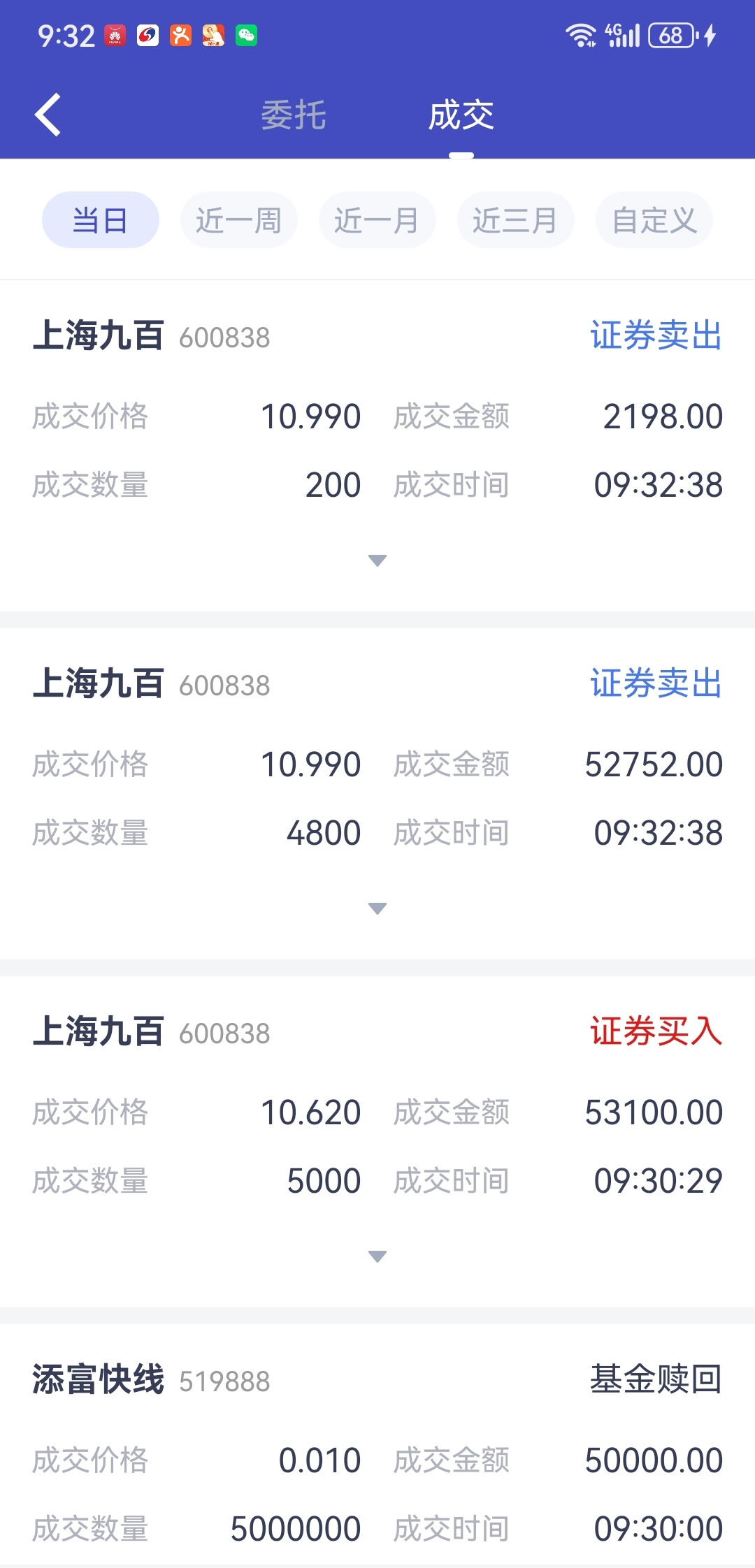
Task: Expand the 4800-share 上海九百 sale details
Action: (x=377, y=908)
